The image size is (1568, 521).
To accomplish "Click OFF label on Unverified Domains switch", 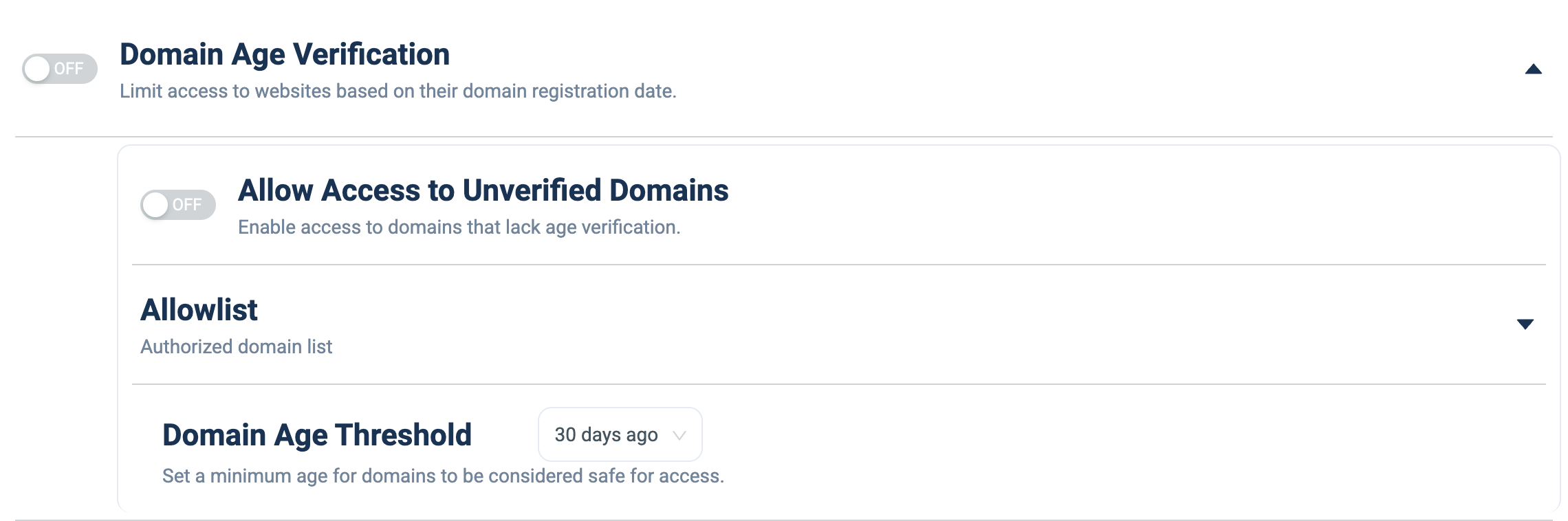I will pos(187,205).
